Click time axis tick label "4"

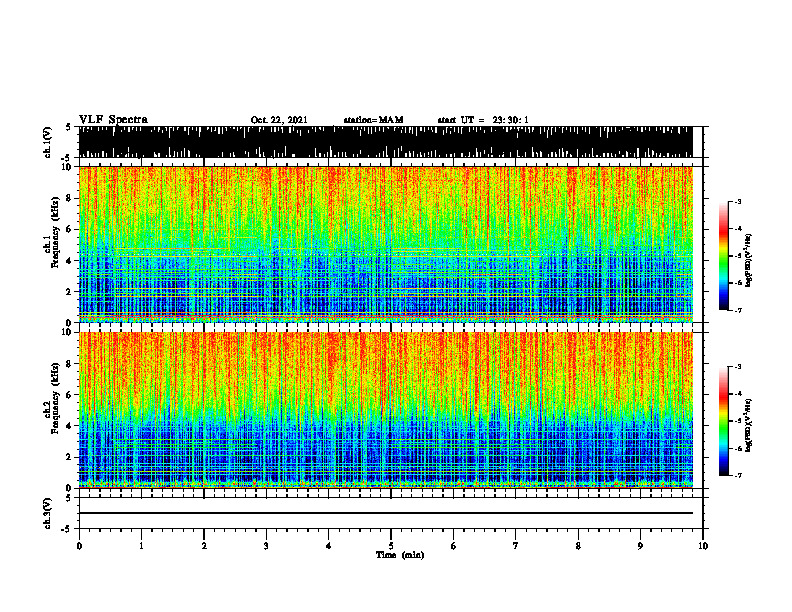(x=329, y=546)
